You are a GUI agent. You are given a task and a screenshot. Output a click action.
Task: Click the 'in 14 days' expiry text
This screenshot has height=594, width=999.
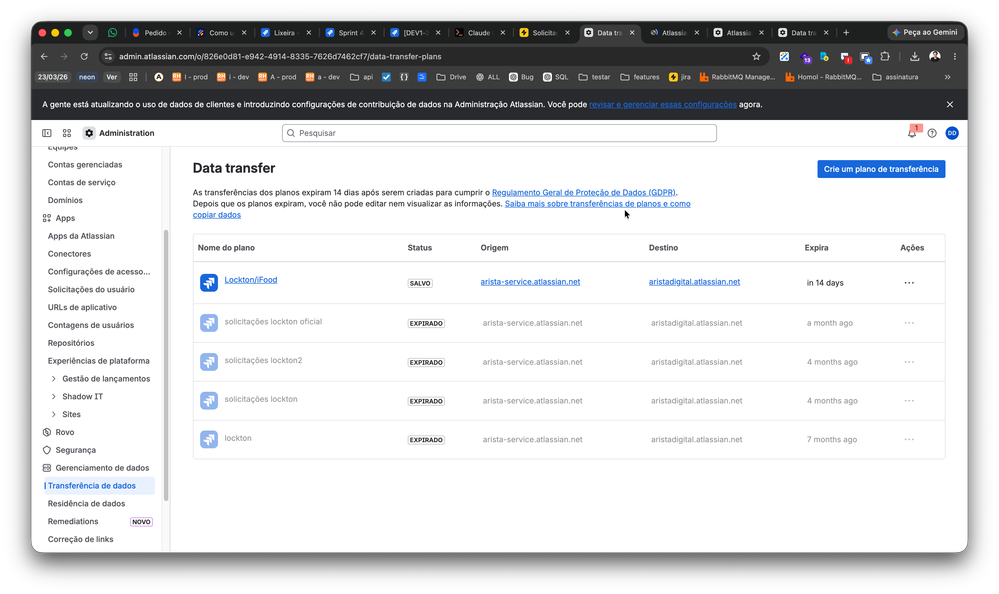pyautogui.click(x=825, y=283)
